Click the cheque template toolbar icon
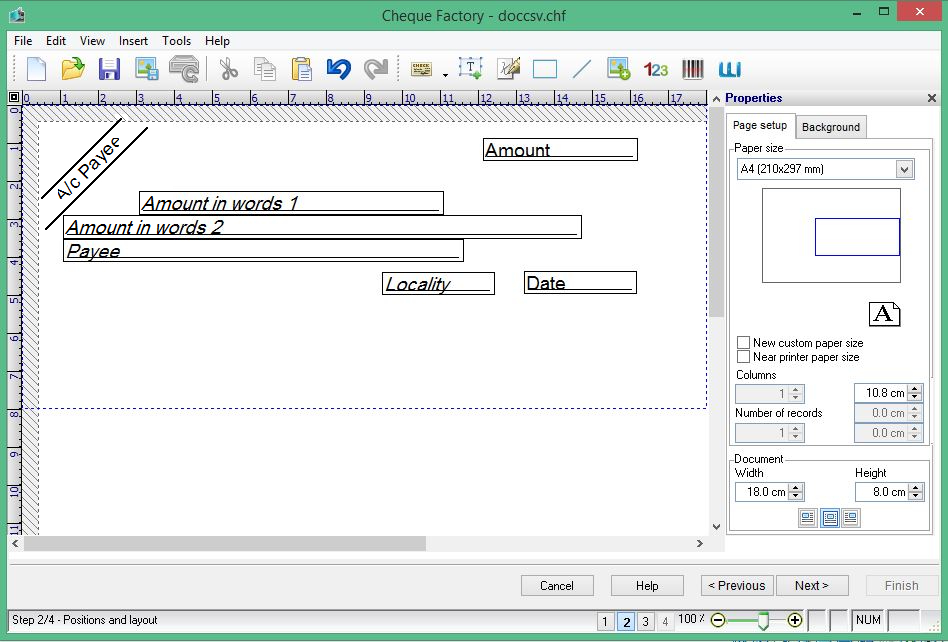This screenshot has height=642, width=948. 421,69
